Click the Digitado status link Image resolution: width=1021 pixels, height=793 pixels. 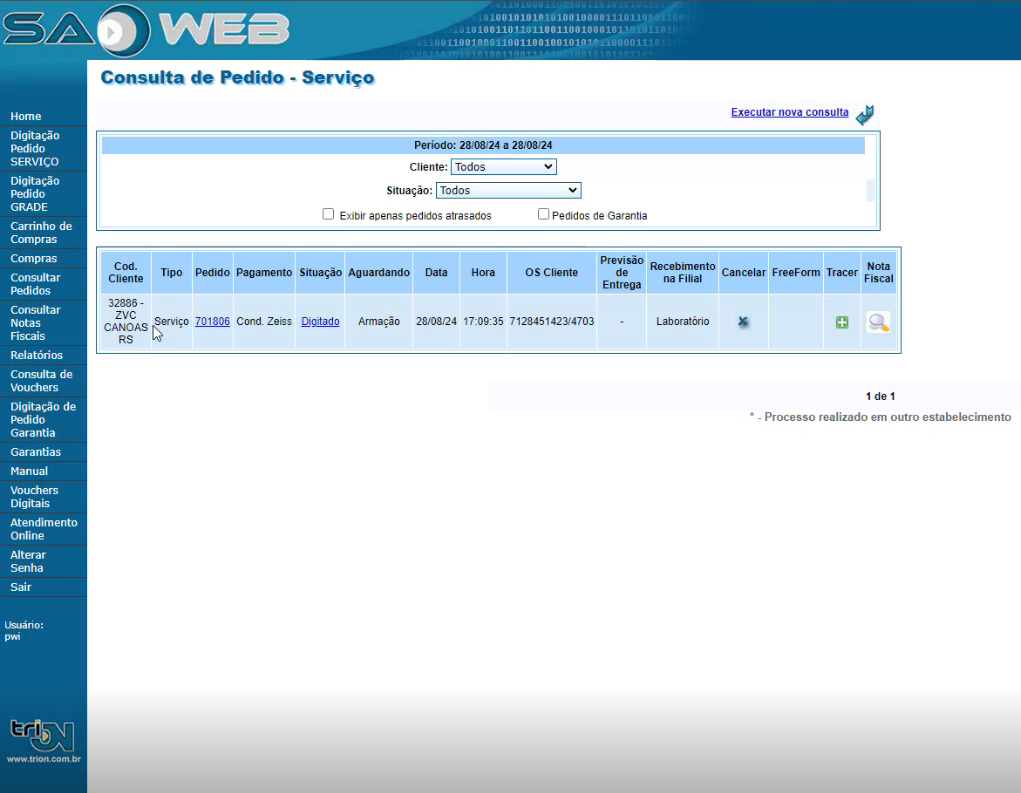(x=320, y=321)
